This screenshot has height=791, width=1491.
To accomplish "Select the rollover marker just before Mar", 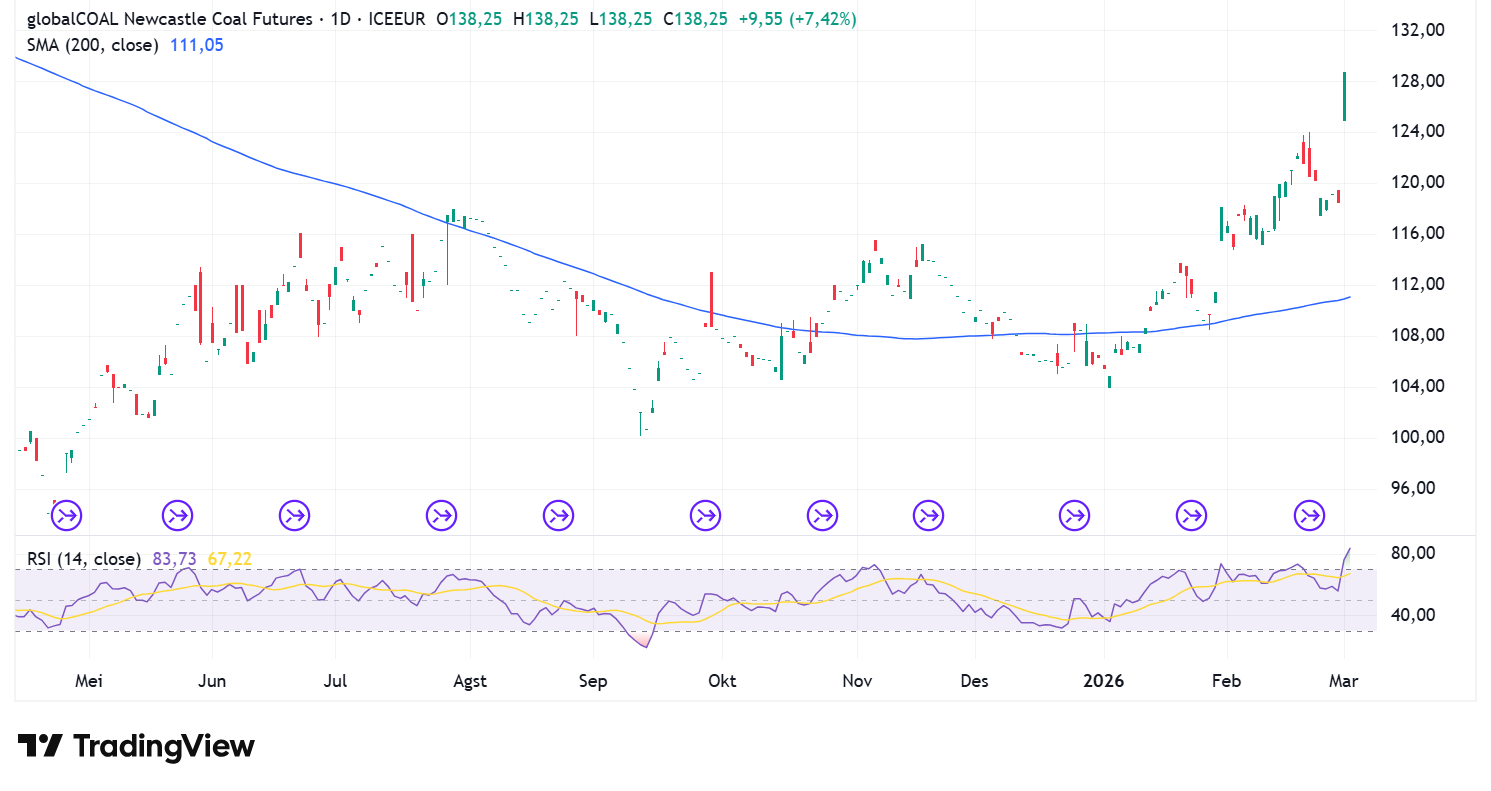I will coord(1309,516).
